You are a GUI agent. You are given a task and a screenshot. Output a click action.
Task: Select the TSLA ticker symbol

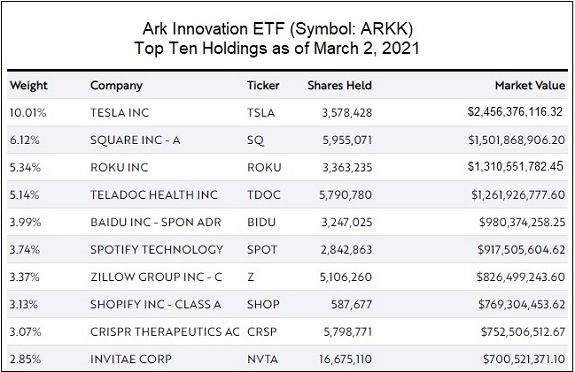261,113
